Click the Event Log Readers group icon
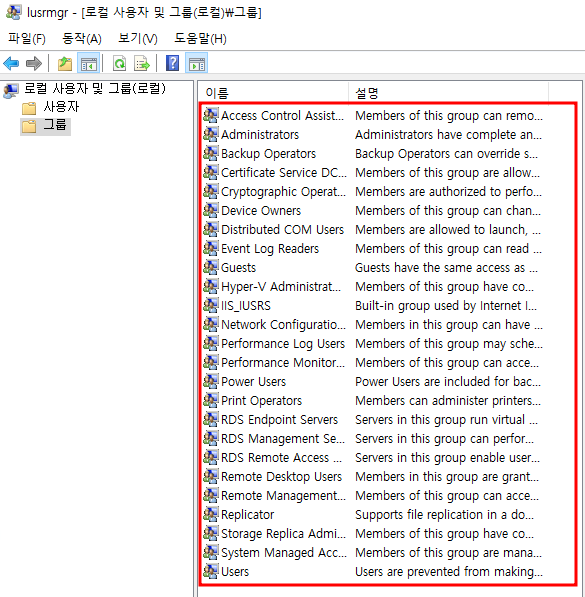 click(x=211, y=248)
